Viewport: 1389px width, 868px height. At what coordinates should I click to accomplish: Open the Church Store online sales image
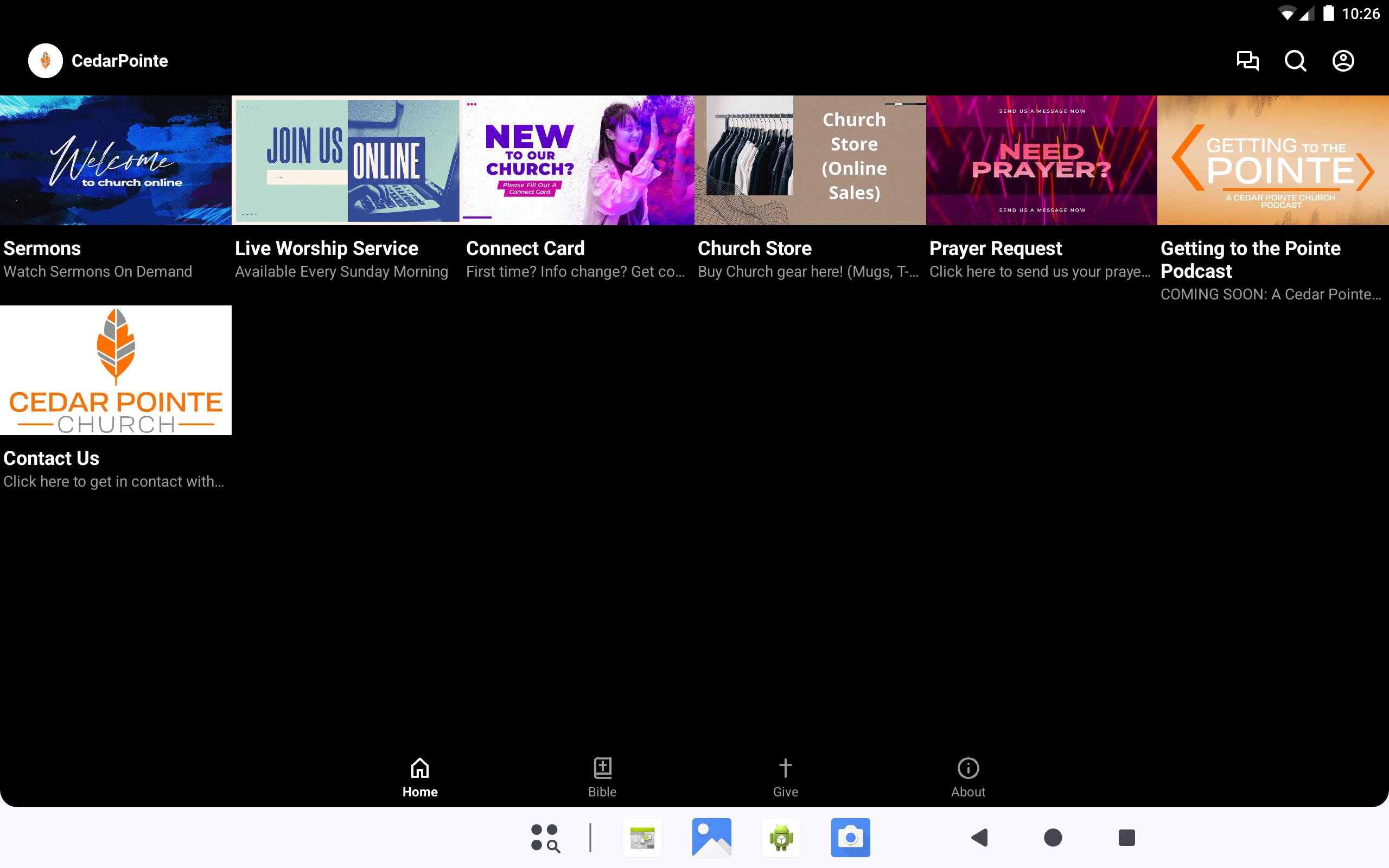[x=810, y=160]
